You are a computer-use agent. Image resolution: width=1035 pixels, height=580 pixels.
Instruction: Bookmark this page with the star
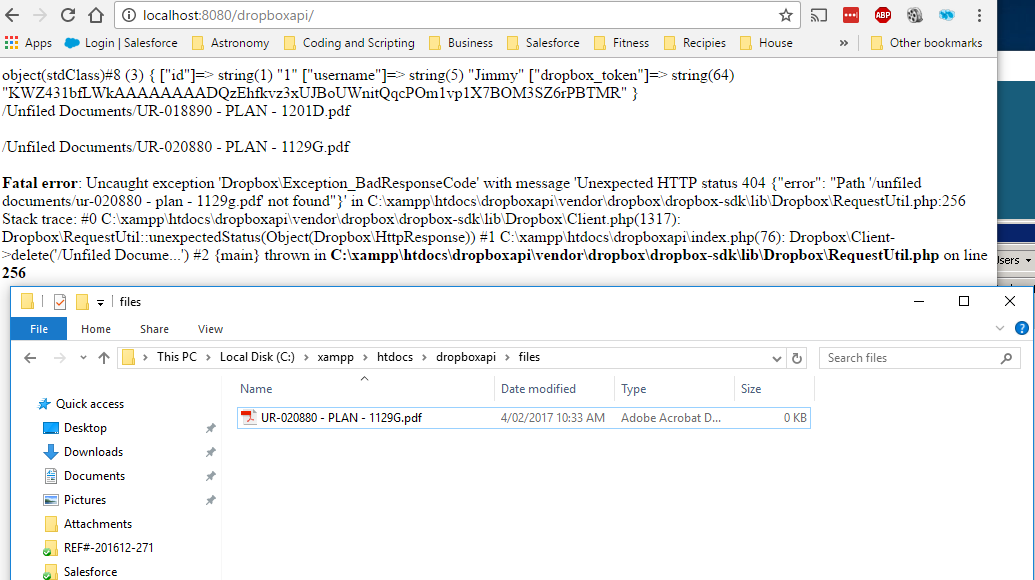(785, 15)
